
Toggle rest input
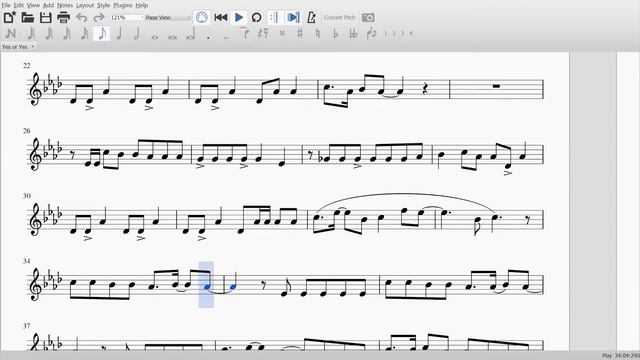263,33
